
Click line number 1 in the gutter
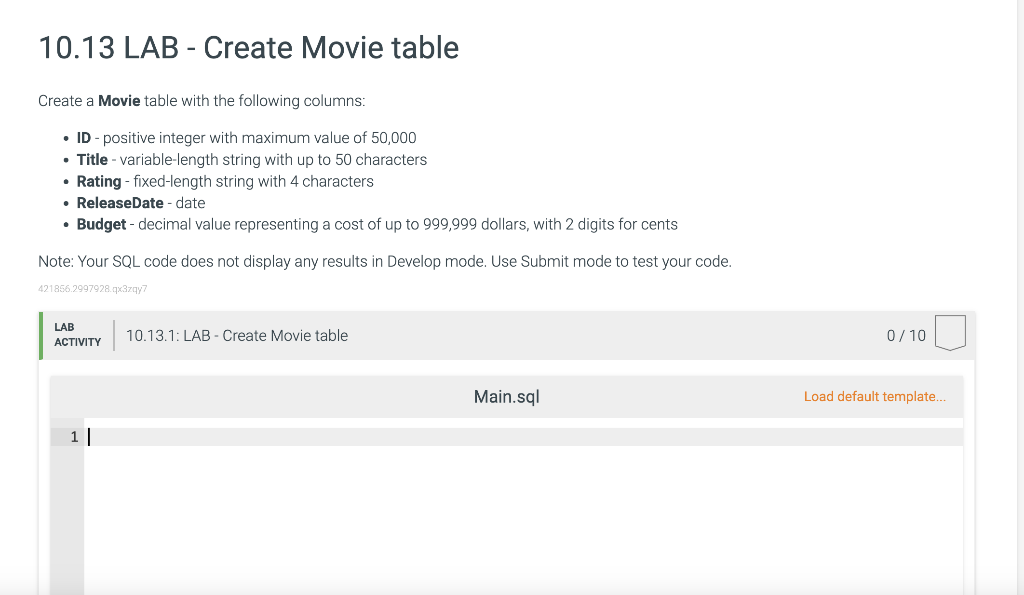pyautogui.click(x=73, y=437)
